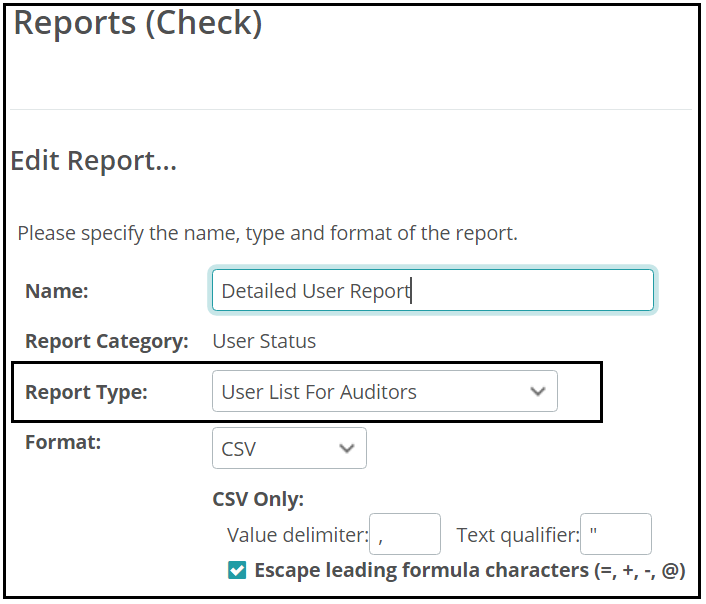Image resolution: width=706 pixels, height=604 pixels.
Task: Click the Report Type label
Action: (x=86, y=392)
